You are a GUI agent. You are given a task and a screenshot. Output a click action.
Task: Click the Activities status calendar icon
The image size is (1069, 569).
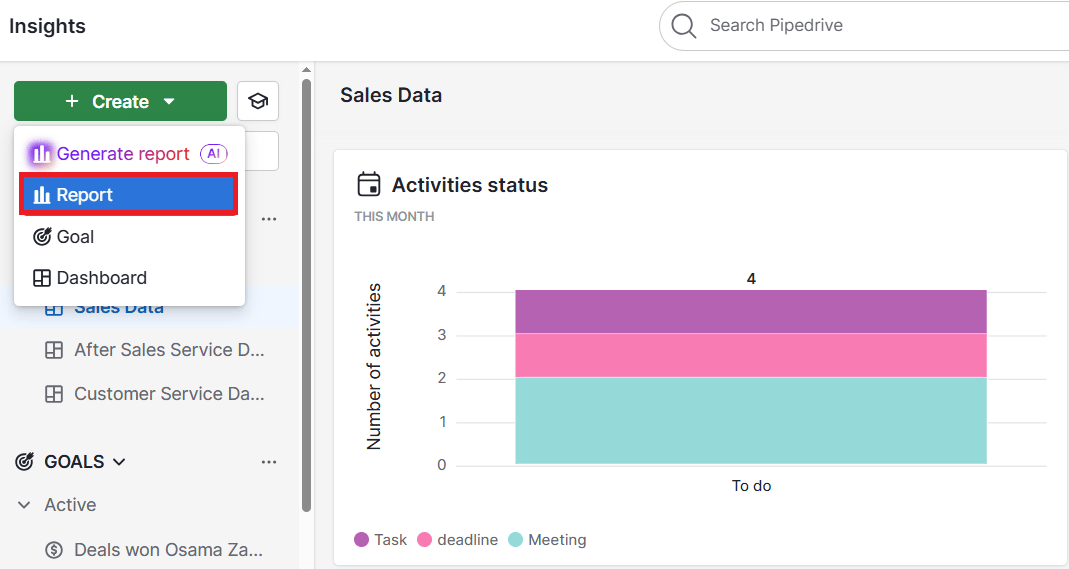369,184
